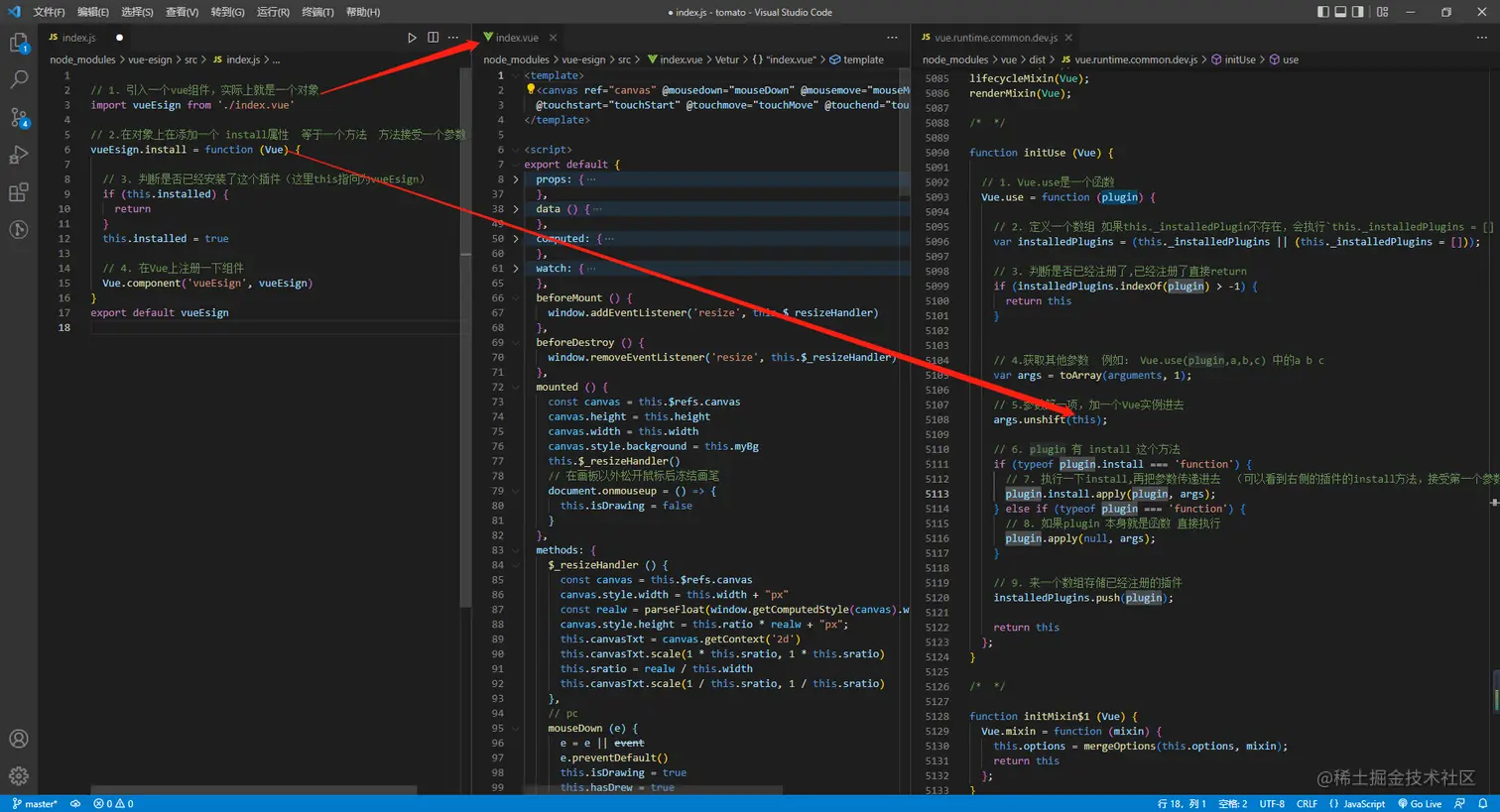This screenshot has height=812, width=1500.
Task: Open the 查看(V) menu
Action: [x=182, y=12]
